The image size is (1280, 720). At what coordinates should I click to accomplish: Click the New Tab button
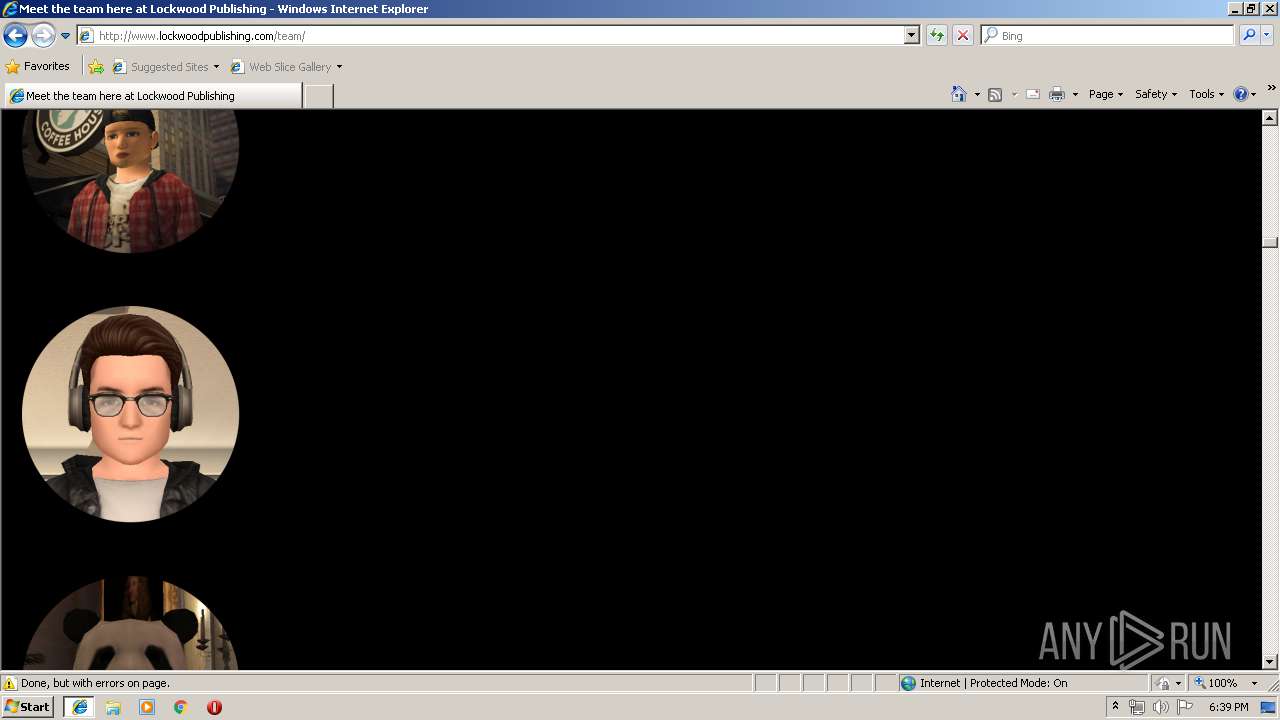click(318, 96)
